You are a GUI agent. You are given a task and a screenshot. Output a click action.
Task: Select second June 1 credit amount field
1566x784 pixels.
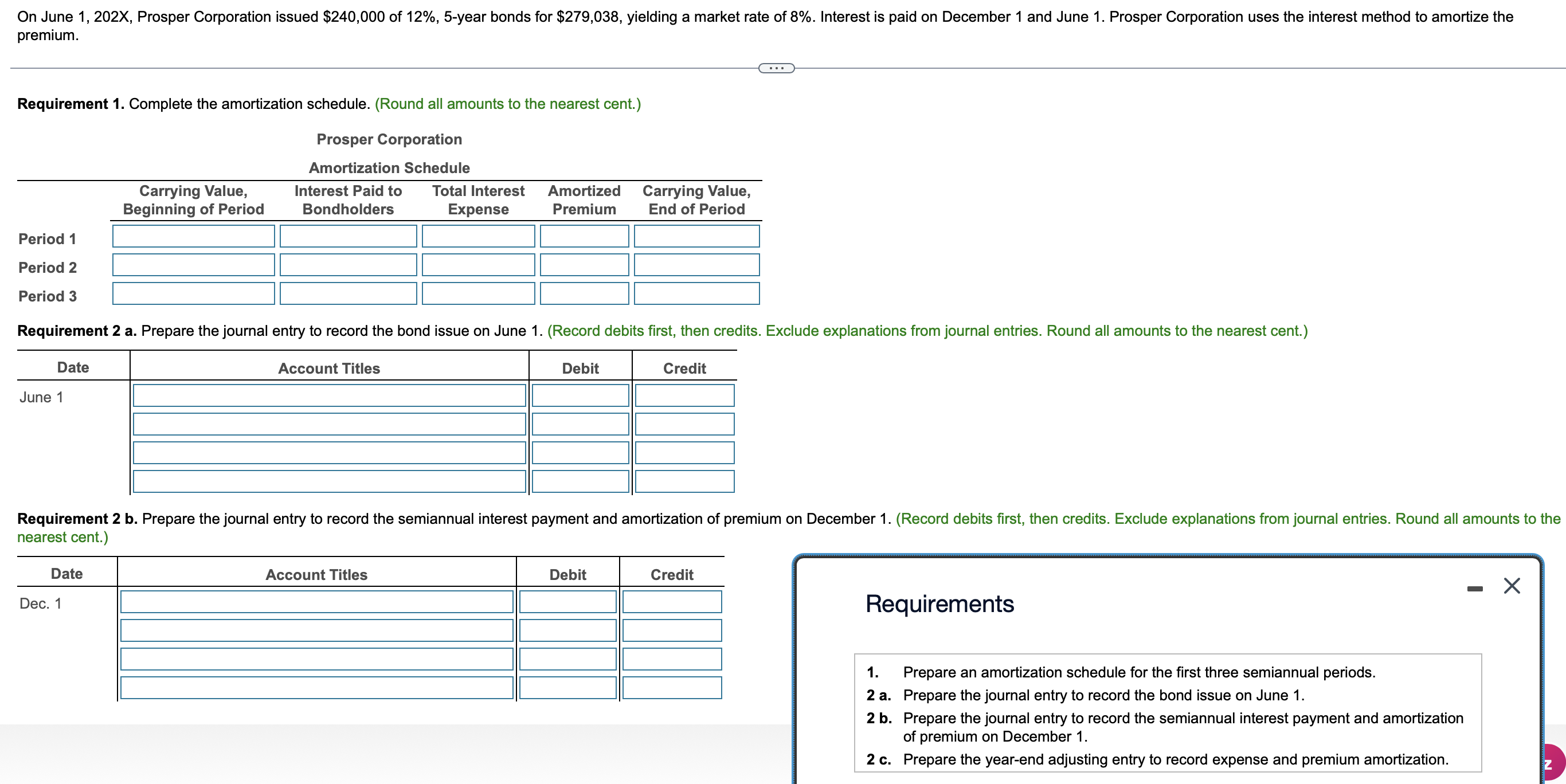click(684, 424)
